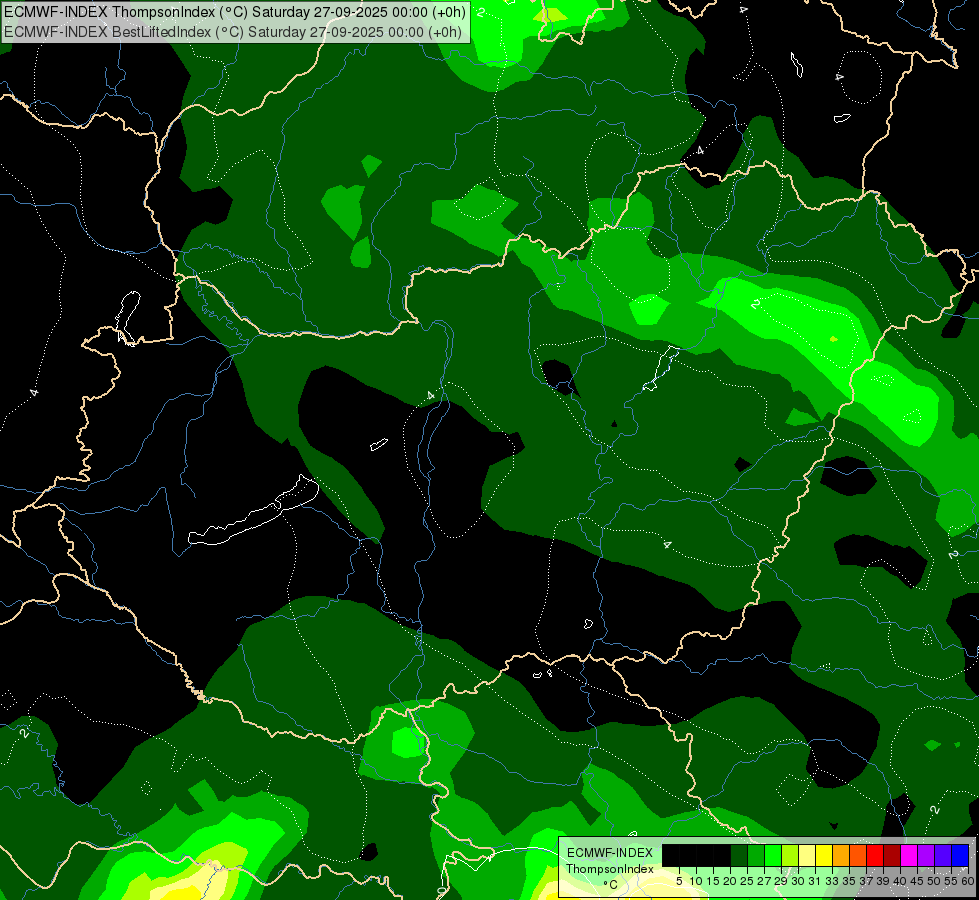Click the legend value label 25
Image resolution: width=979 pixels, height=900 pixels.
(747, 881)
